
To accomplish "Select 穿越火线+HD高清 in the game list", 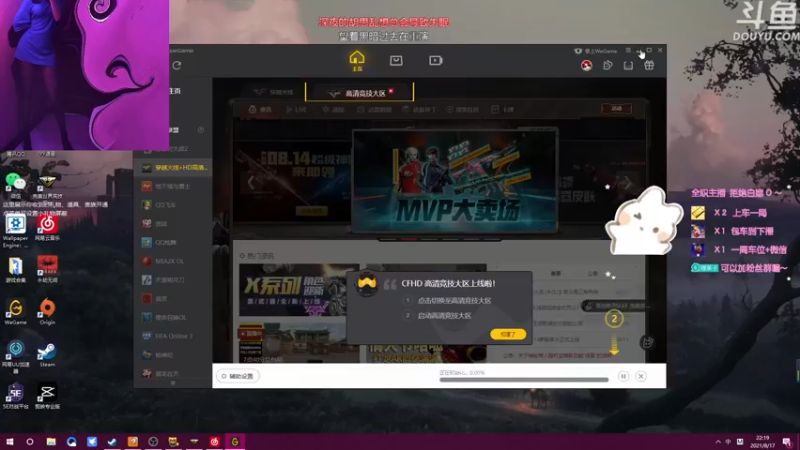I will (x=173, y=167).
